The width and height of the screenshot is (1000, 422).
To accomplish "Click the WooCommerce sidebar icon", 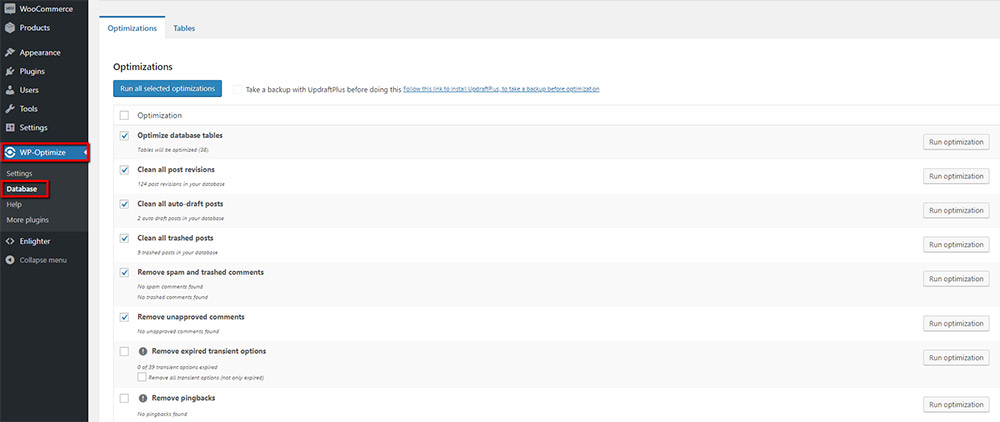I will [10, 9].
